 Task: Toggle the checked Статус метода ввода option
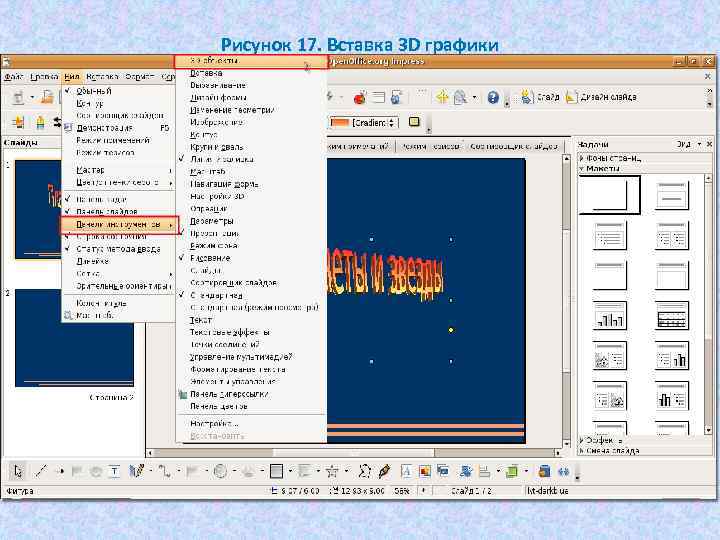click(118, 249)
